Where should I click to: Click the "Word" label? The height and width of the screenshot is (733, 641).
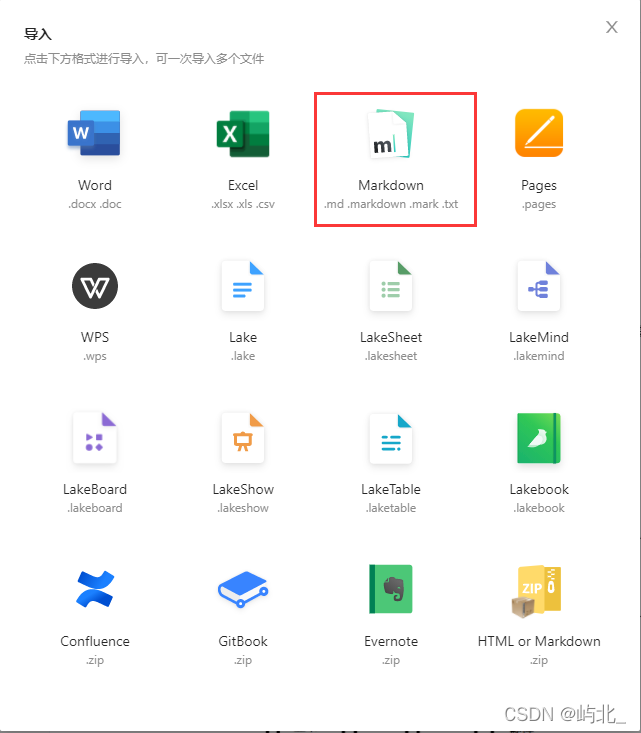pyautogui.click(x=95, y=185)
